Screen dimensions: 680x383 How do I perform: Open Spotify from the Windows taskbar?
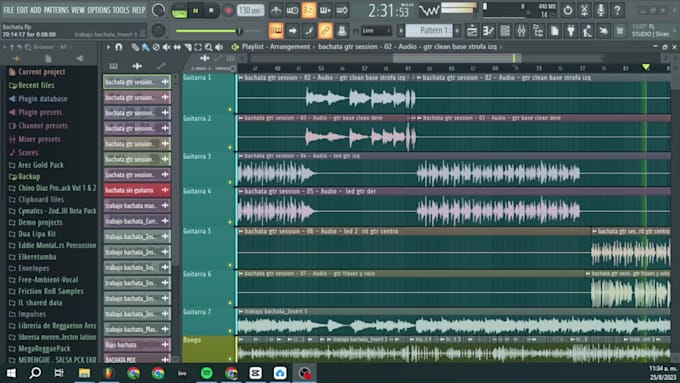(207, 373)
